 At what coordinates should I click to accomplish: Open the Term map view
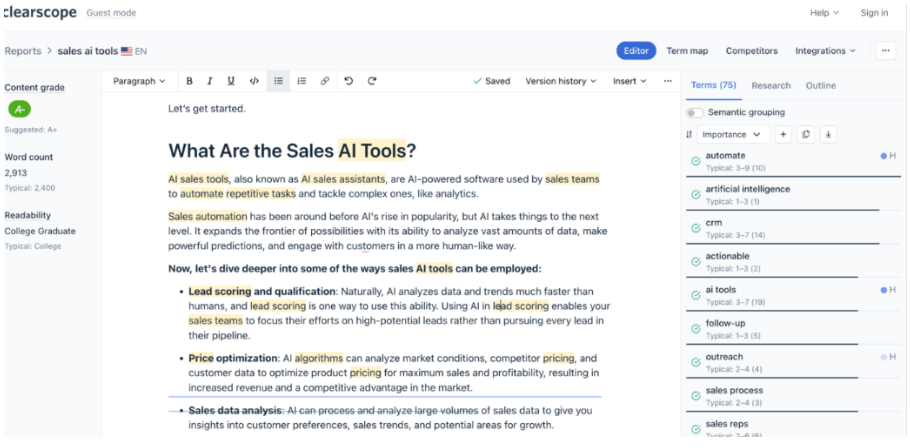[687, 51]
